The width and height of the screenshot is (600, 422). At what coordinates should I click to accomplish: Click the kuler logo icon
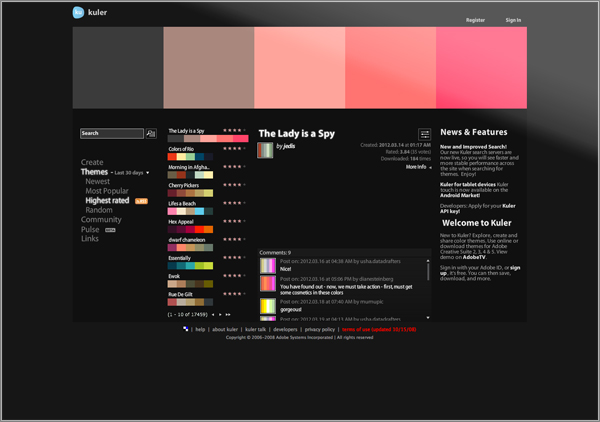[78, 12]
